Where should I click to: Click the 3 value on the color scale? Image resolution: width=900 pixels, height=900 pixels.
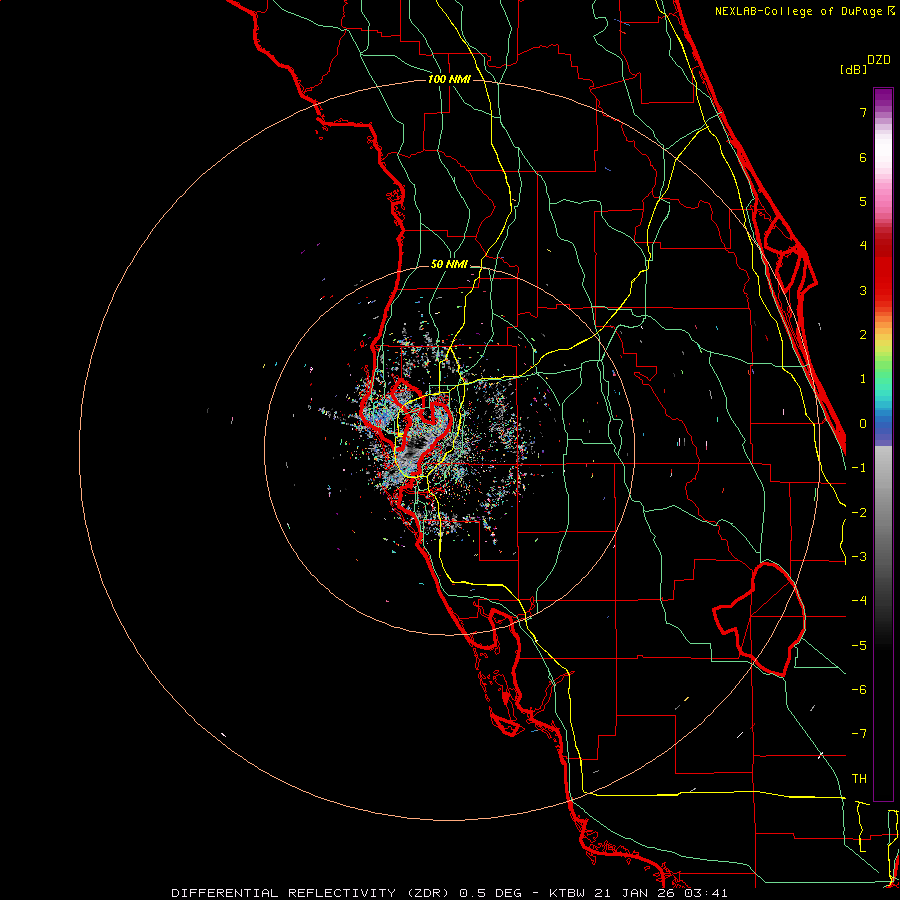[x=863, y=290]
